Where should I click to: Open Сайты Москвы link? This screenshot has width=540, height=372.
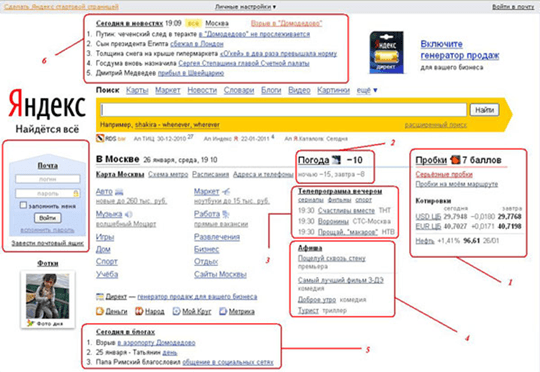click(220, 275)
